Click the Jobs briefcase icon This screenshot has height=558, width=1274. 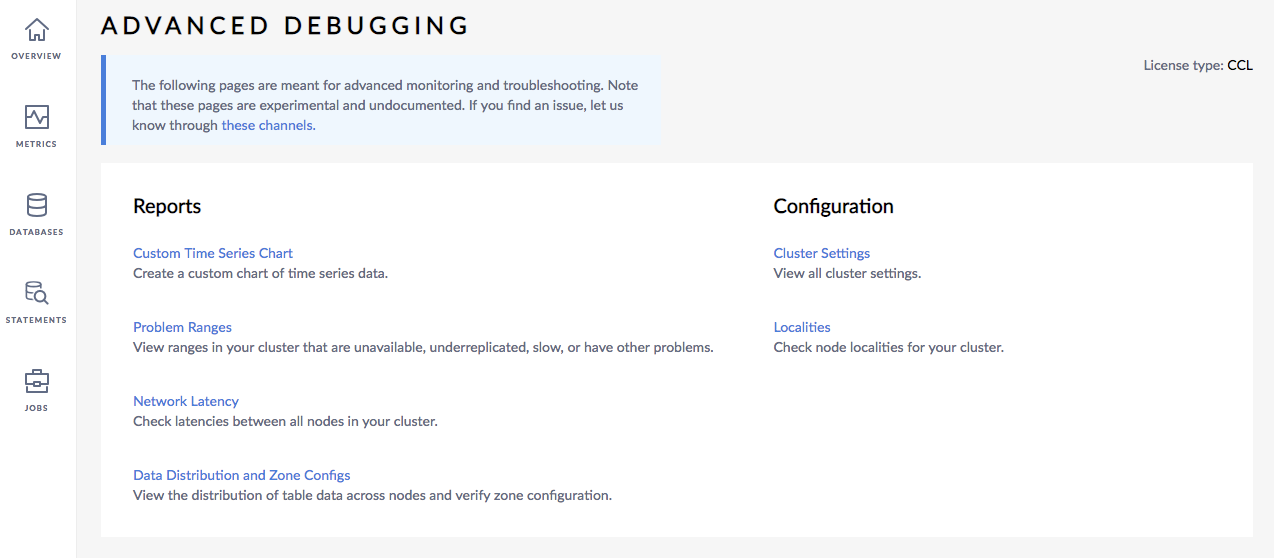pos(36,381)
